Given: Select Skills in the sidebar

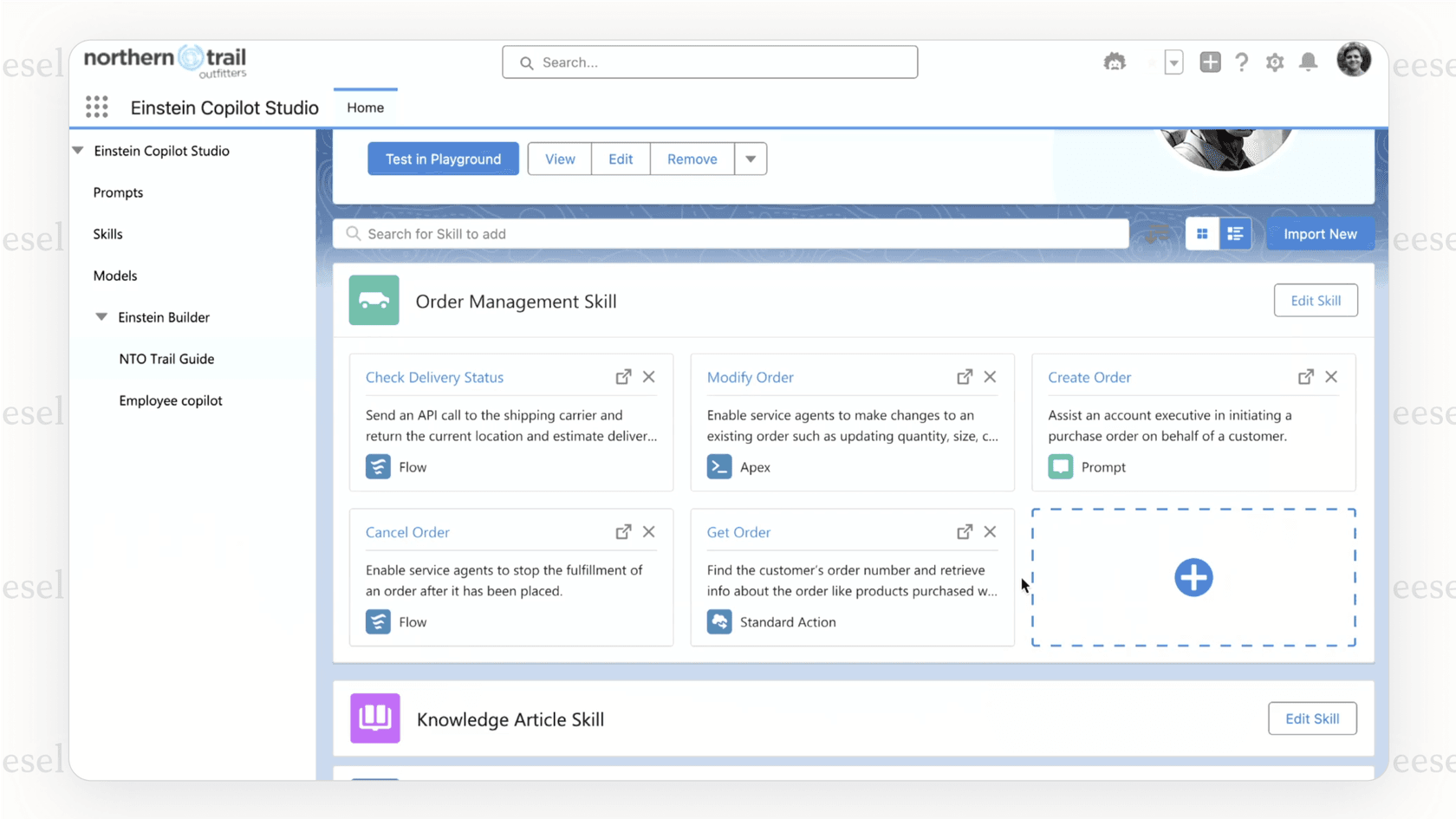Looking at the screenshot, I should tap(107, 234).
